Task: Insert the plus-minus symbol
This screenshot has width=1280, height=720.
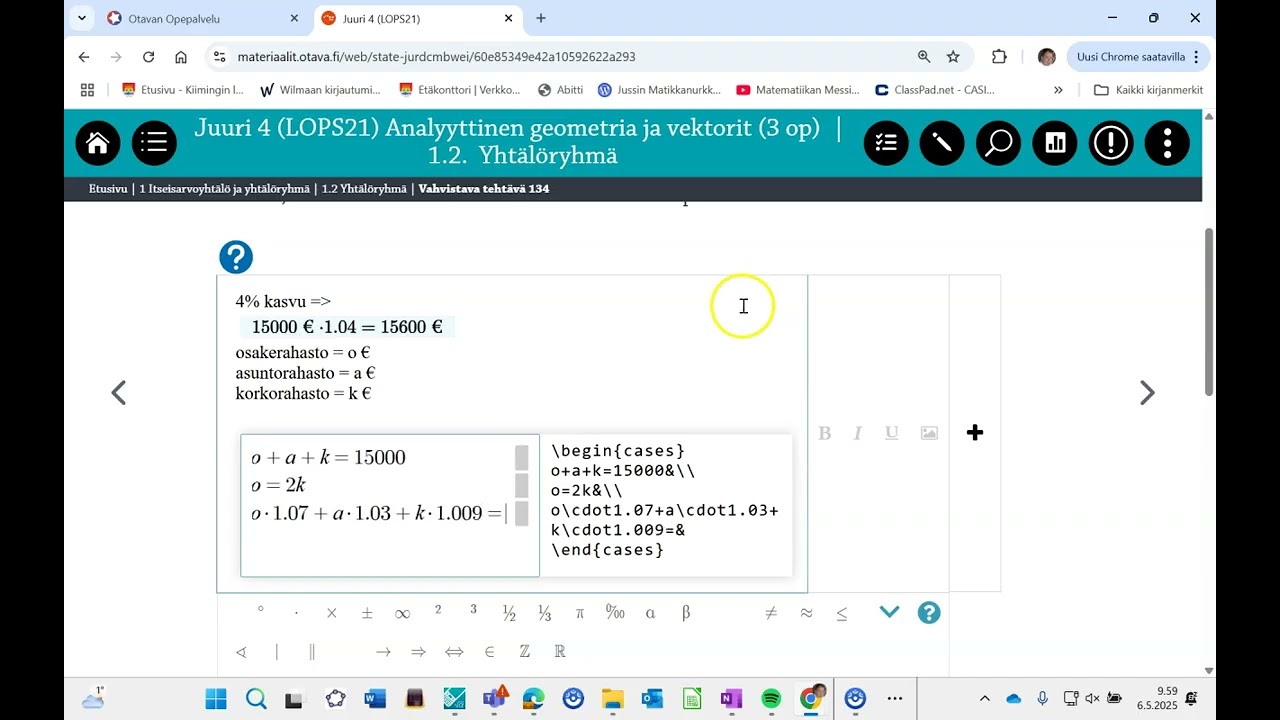Action: coord(367,613)
